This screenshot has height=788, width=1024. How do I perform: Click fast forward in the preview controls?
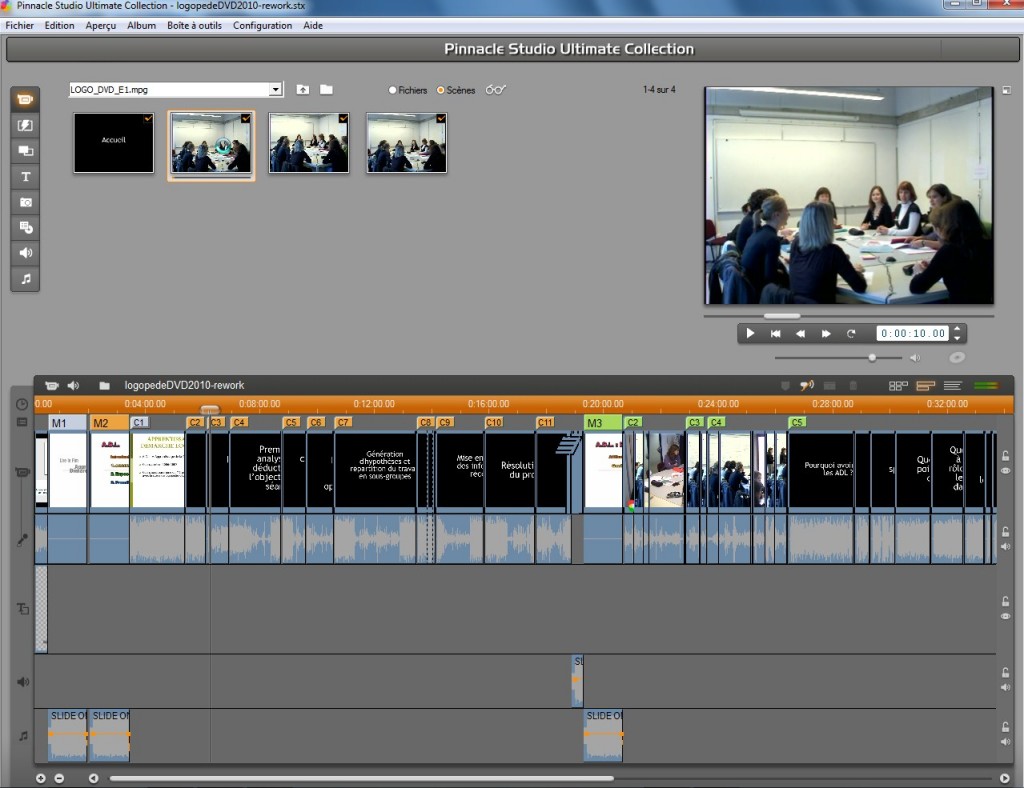(x=826, y=334)
